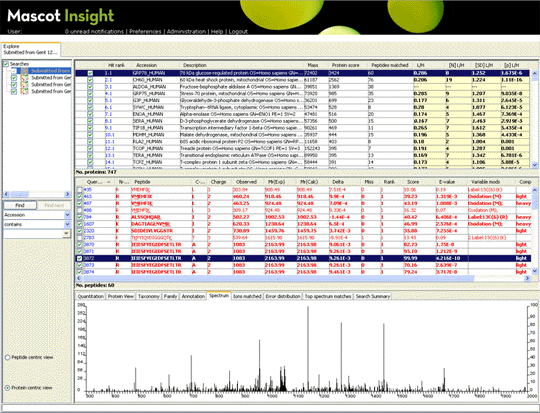
Task: Select Protein centric view radio button
Action: [7, 388]
